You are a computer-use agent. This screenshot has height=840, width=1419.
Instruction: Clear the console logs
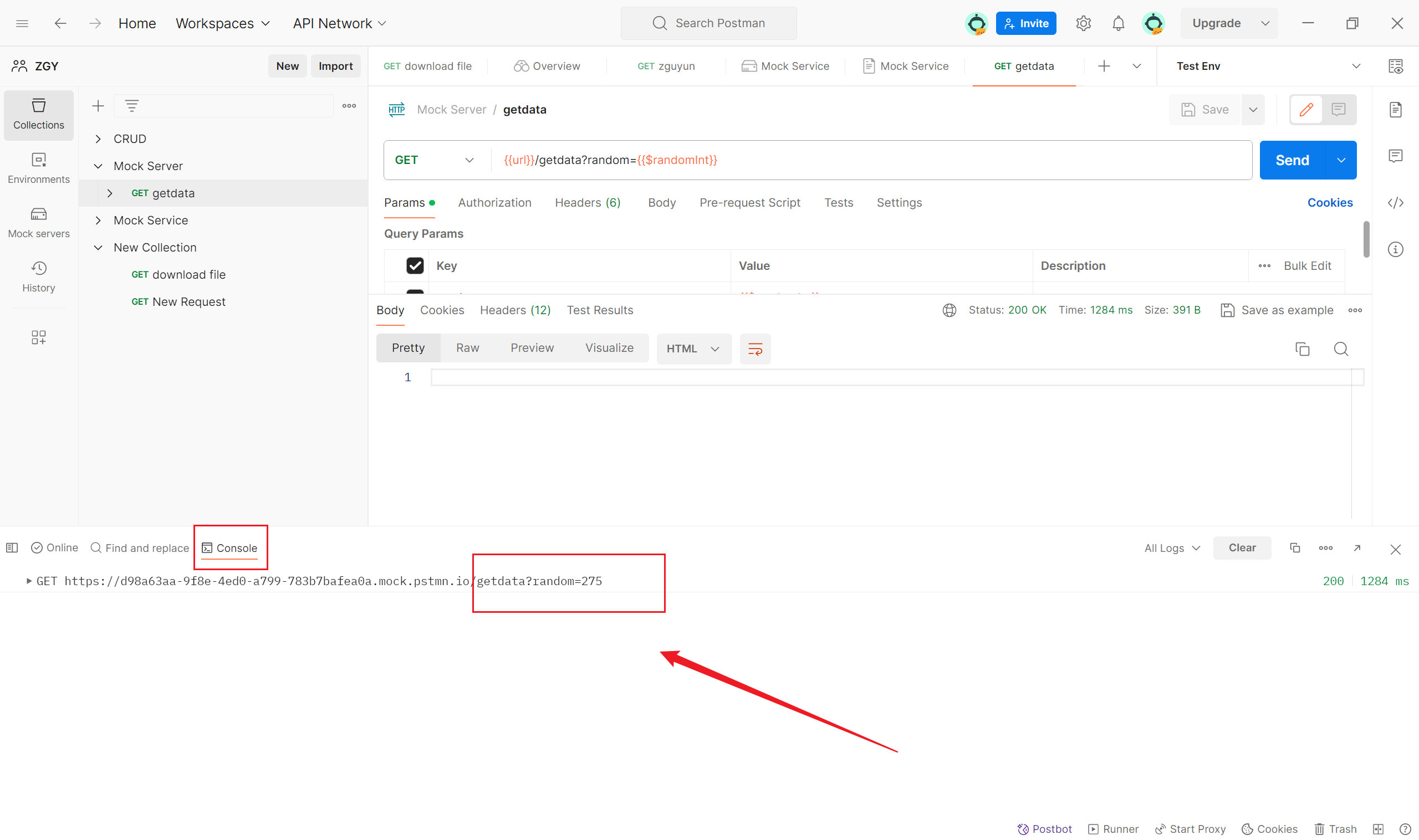point(1242,548)
